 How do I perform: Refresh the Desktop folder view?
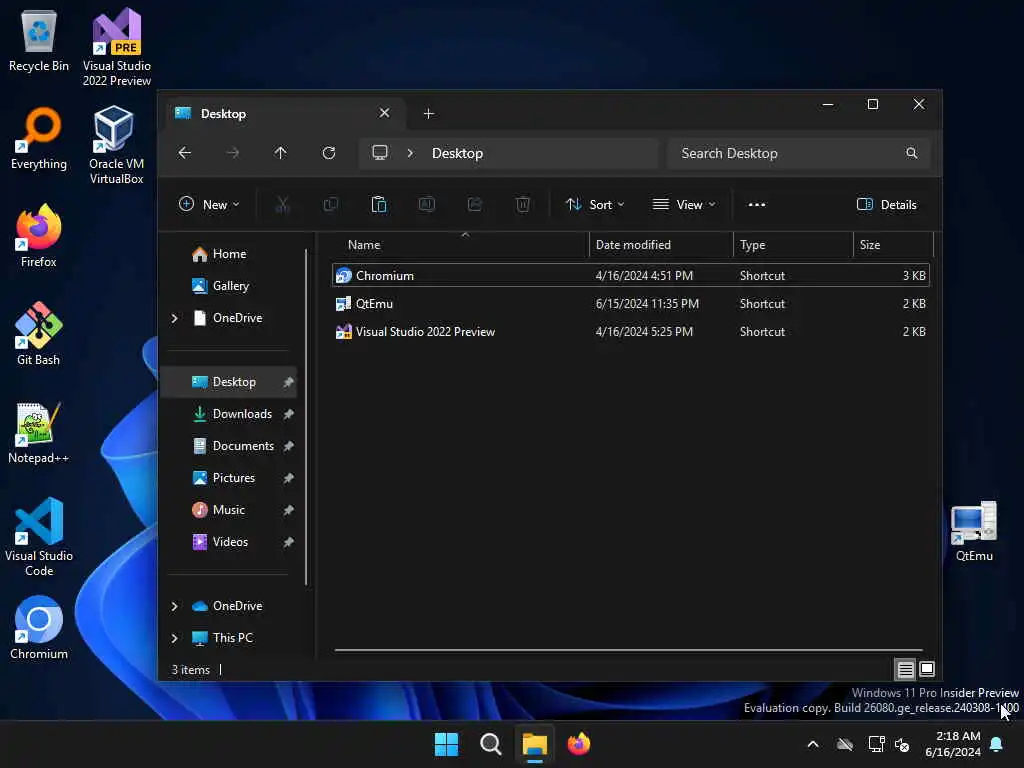[328, 153]
